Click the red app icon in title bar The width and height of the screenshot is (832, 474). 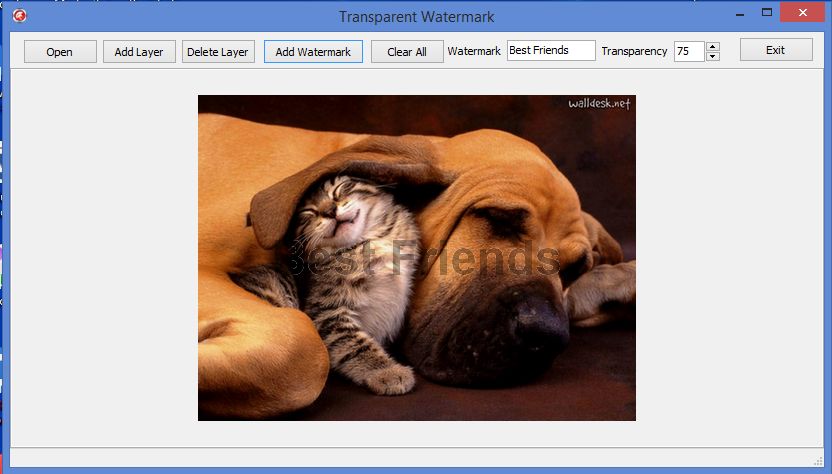coord(20,16)
